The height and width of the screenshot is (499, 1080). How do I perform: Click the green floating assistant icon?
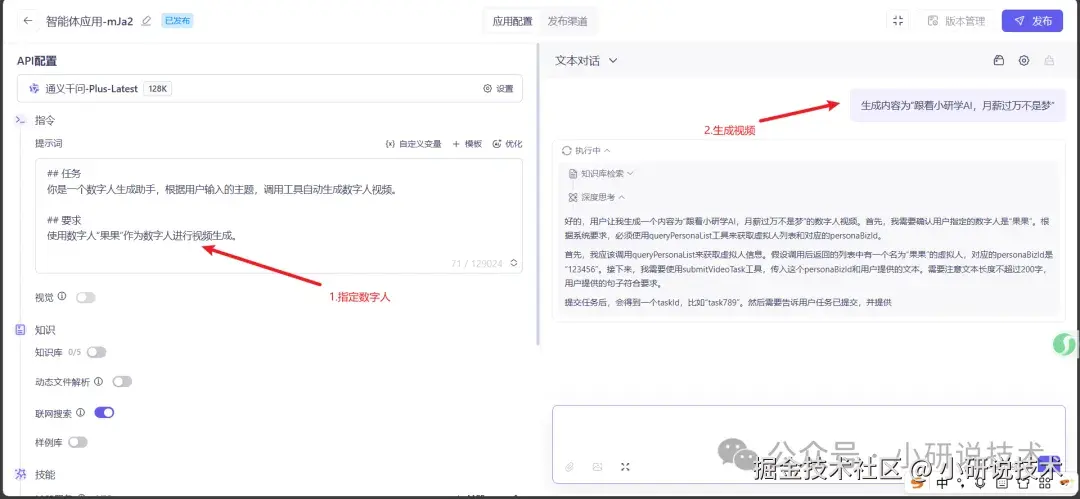[1066, 344]
